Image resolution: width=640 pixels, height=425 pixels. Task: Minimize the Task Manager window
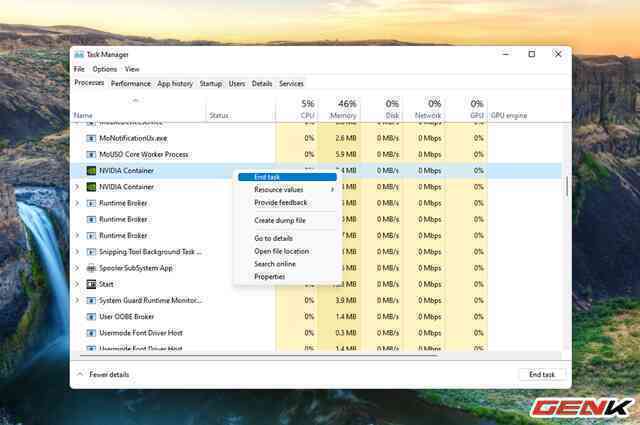click(506, 54)
